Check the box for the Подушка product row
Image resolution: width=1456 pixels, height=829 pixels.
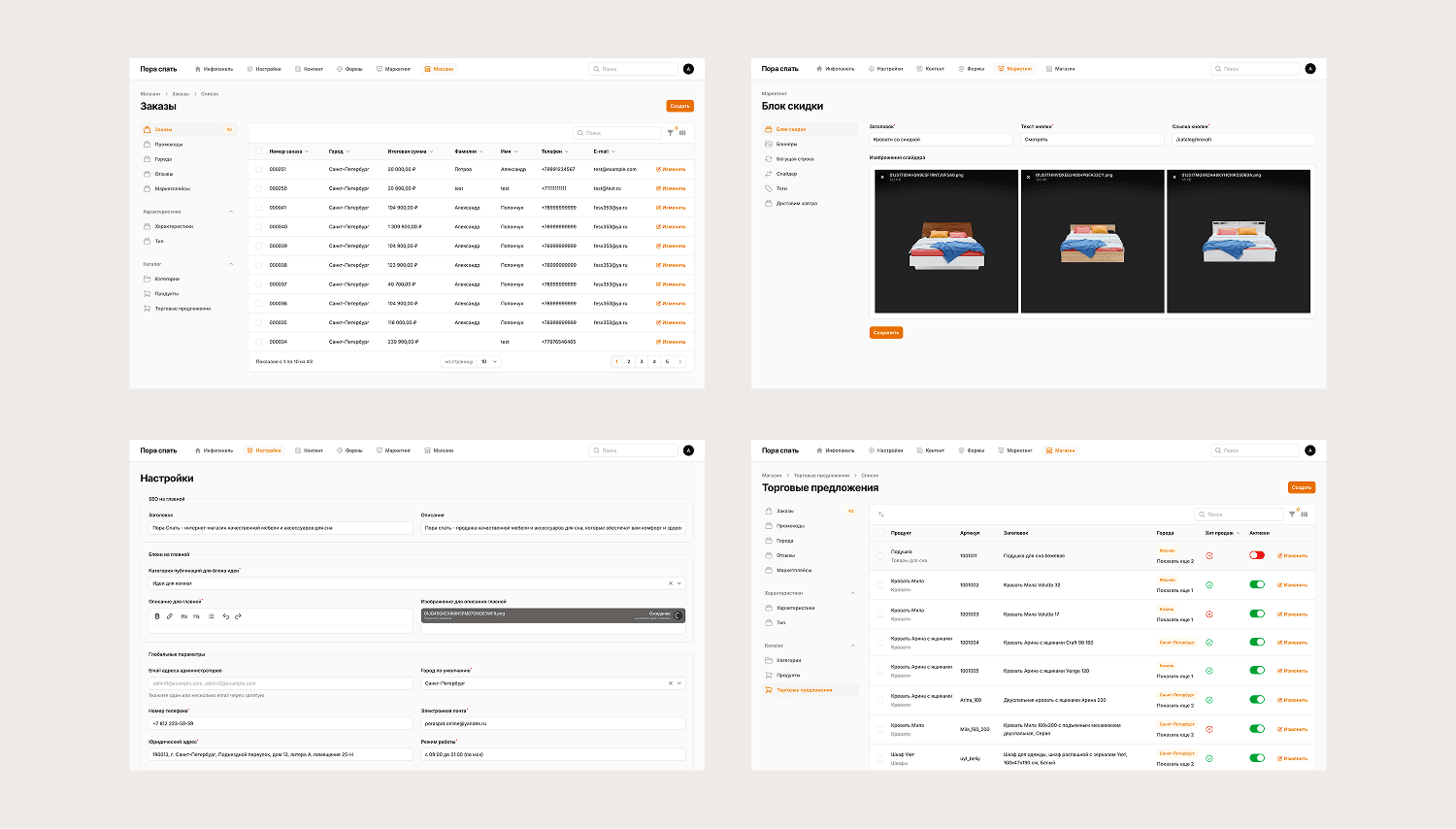(881, 555)
